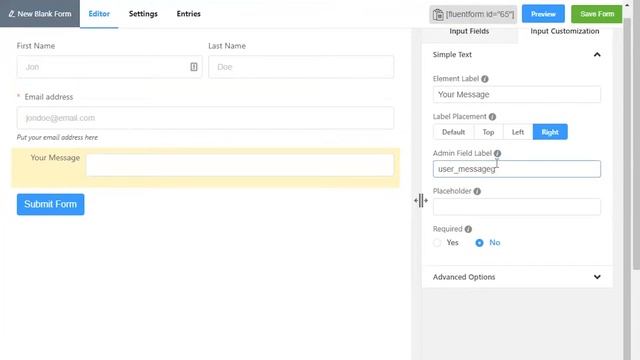
Task: Click the Admin Field Label text box
Action: [x=517, y=169]
